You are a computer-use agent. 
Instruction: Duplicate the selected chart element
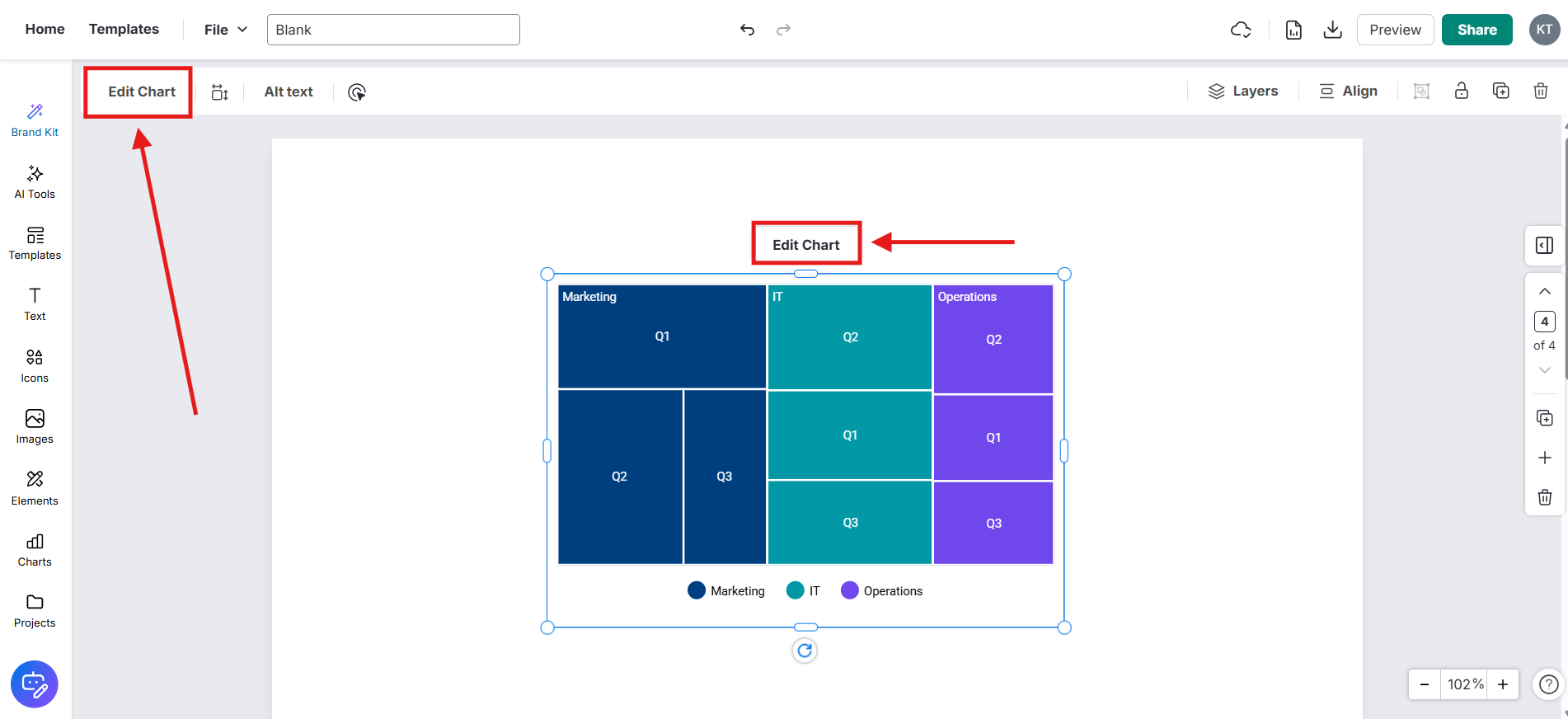pos(1500,92)
